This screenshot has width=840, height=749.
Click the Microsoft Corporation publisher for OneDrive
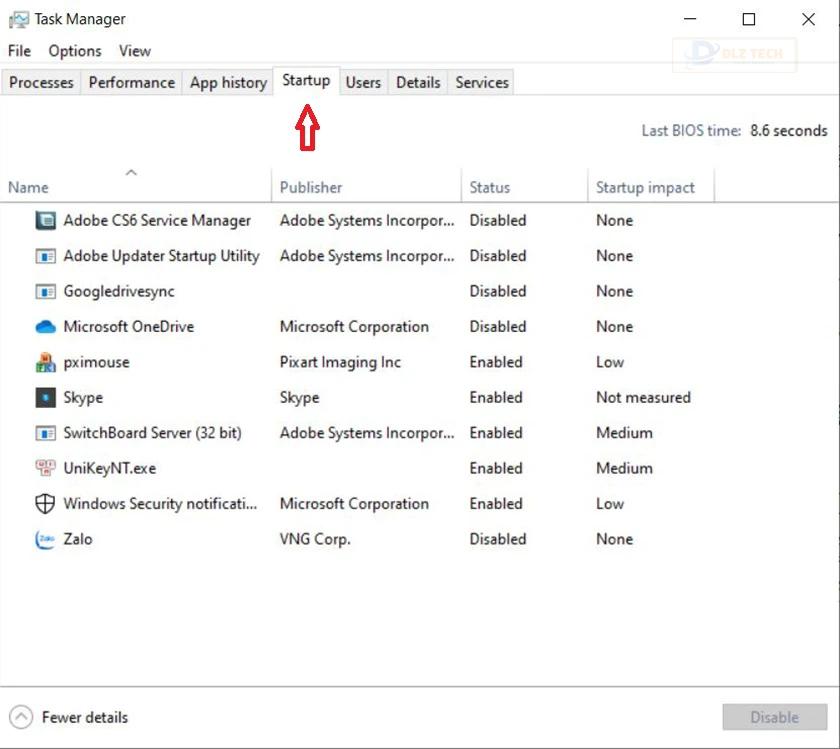point(354,327)
